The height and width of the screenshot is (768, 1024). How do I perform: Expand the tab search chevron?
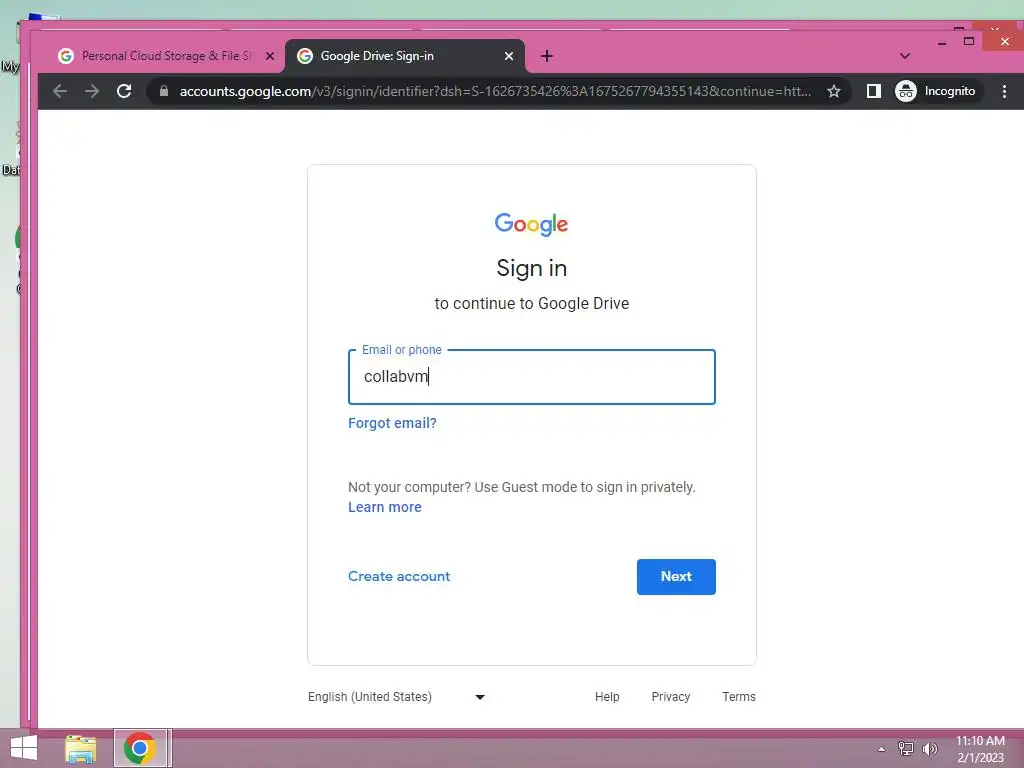tap(904, 56)
